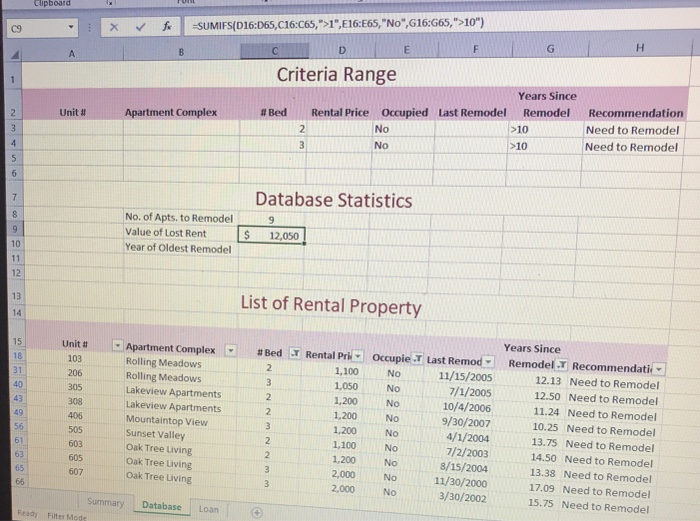Select row 18 header
Screen dimensions: 700x521
(x=17, y=356)
